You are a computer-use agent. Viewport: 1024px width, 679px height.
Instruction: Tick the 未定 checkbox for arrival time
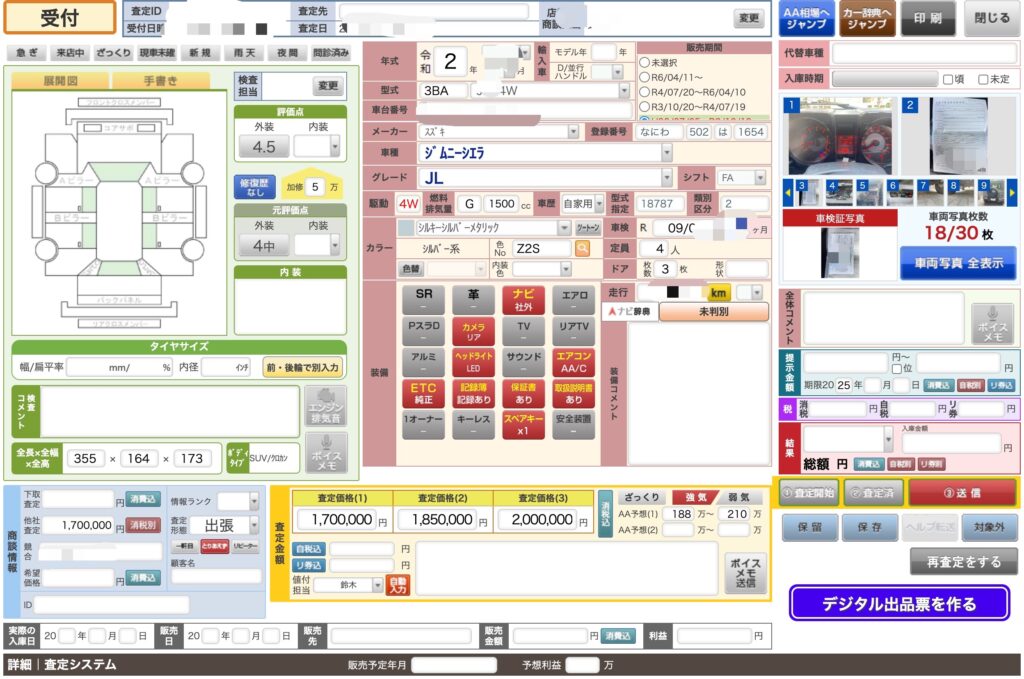click(x=983, y=79)
